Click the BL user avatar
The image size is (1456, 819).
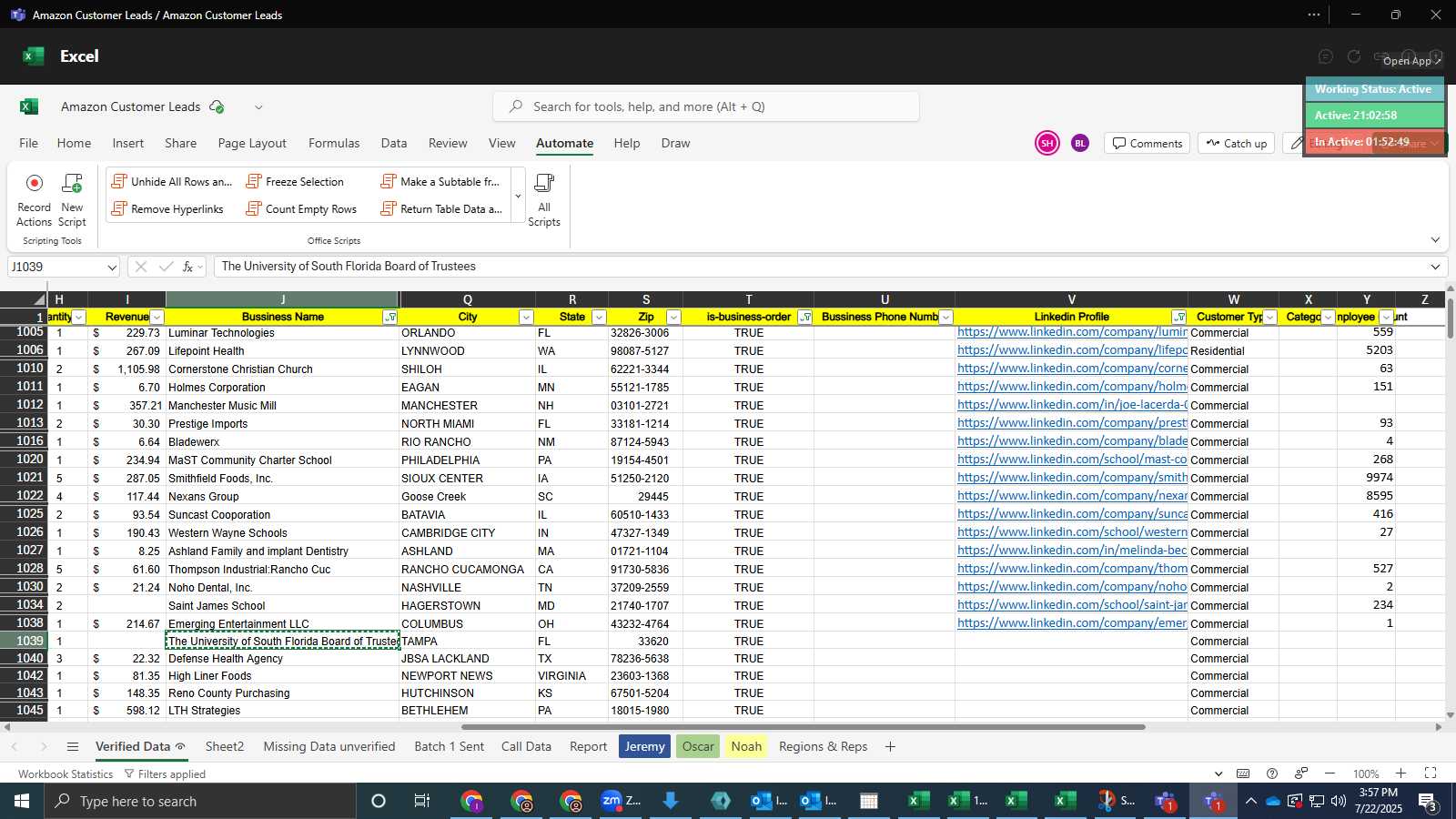1080,143
